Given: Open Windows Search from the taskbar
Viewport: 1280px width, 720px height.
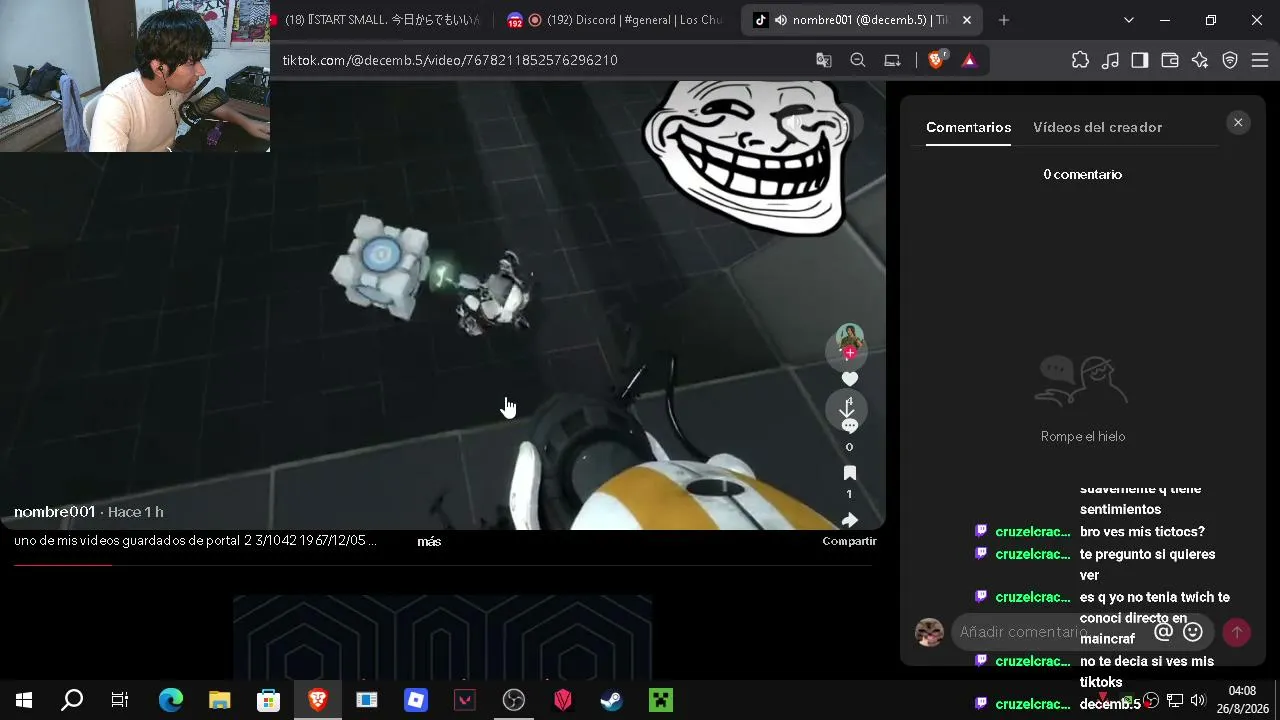Looking at the screenshot, I should pos(72,700).
